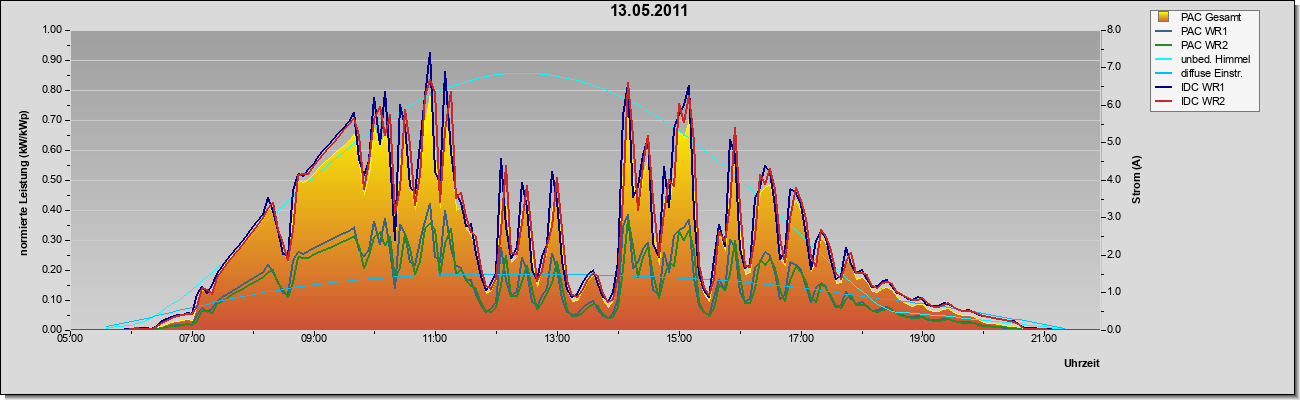Image resolution: width=1300 pixels, height=400 pixels.
Task: Click the PAC WR2 legend line marker
Action: pos(1165,45)
